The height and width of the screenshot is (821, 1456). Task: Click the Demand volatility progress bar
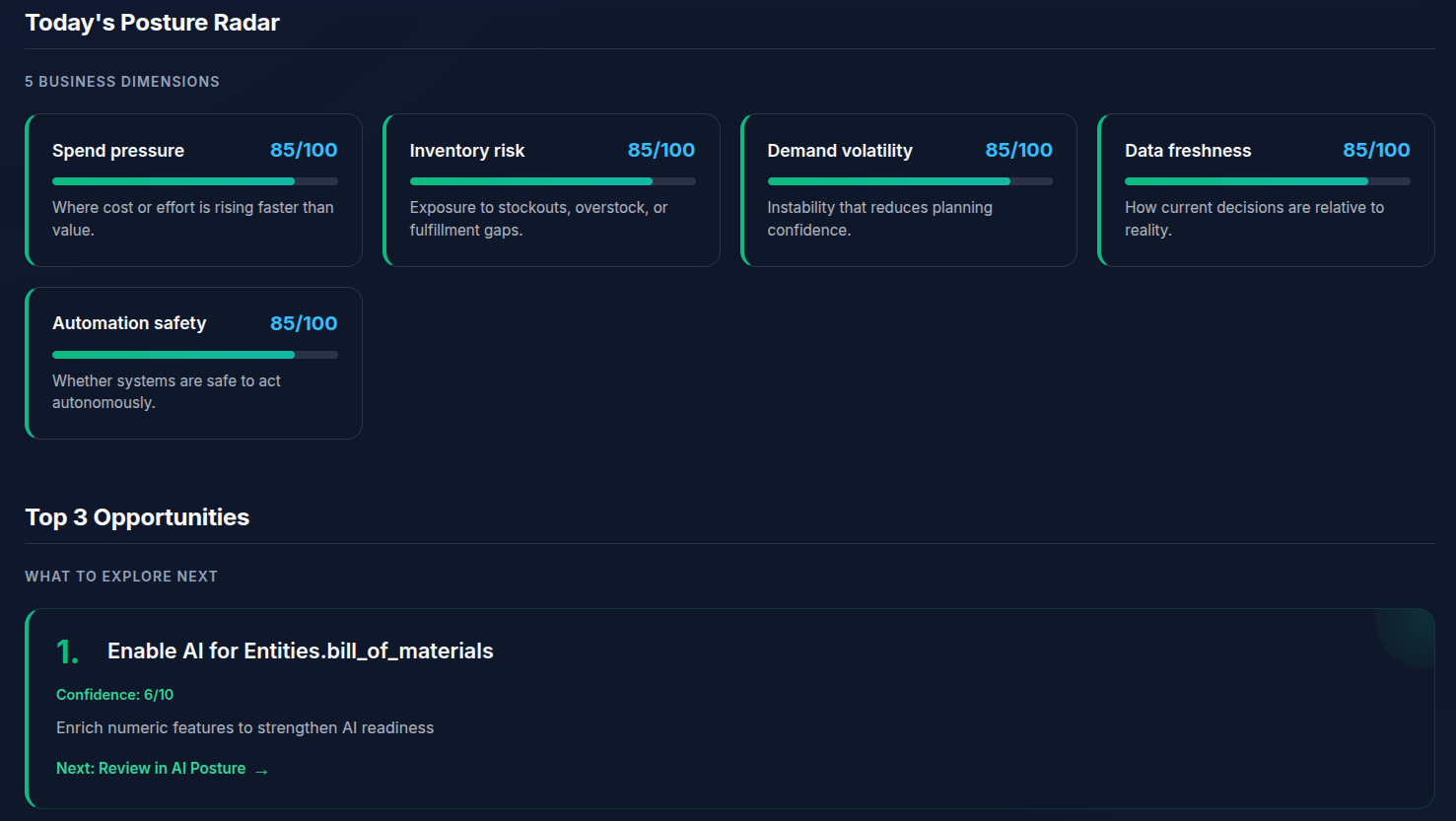(909, 181)
